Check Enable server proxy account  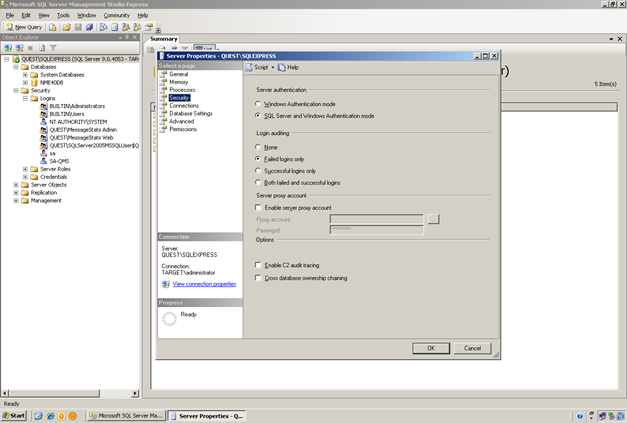pyautogui.click(x=258, y=208)
